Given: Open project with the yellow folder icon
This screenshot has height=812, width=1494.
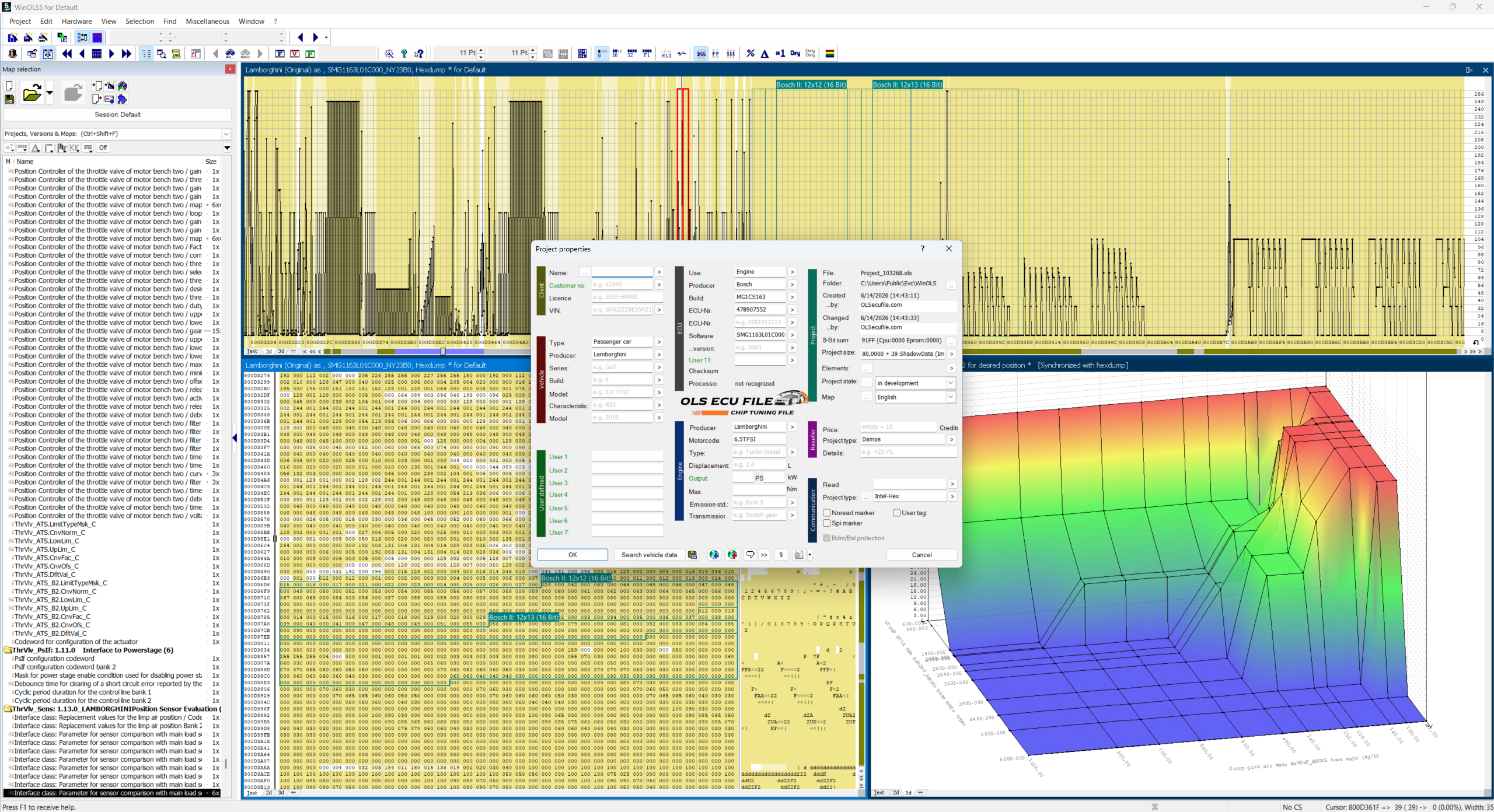Looking at the screenshot, I should (x=32, y=93).
